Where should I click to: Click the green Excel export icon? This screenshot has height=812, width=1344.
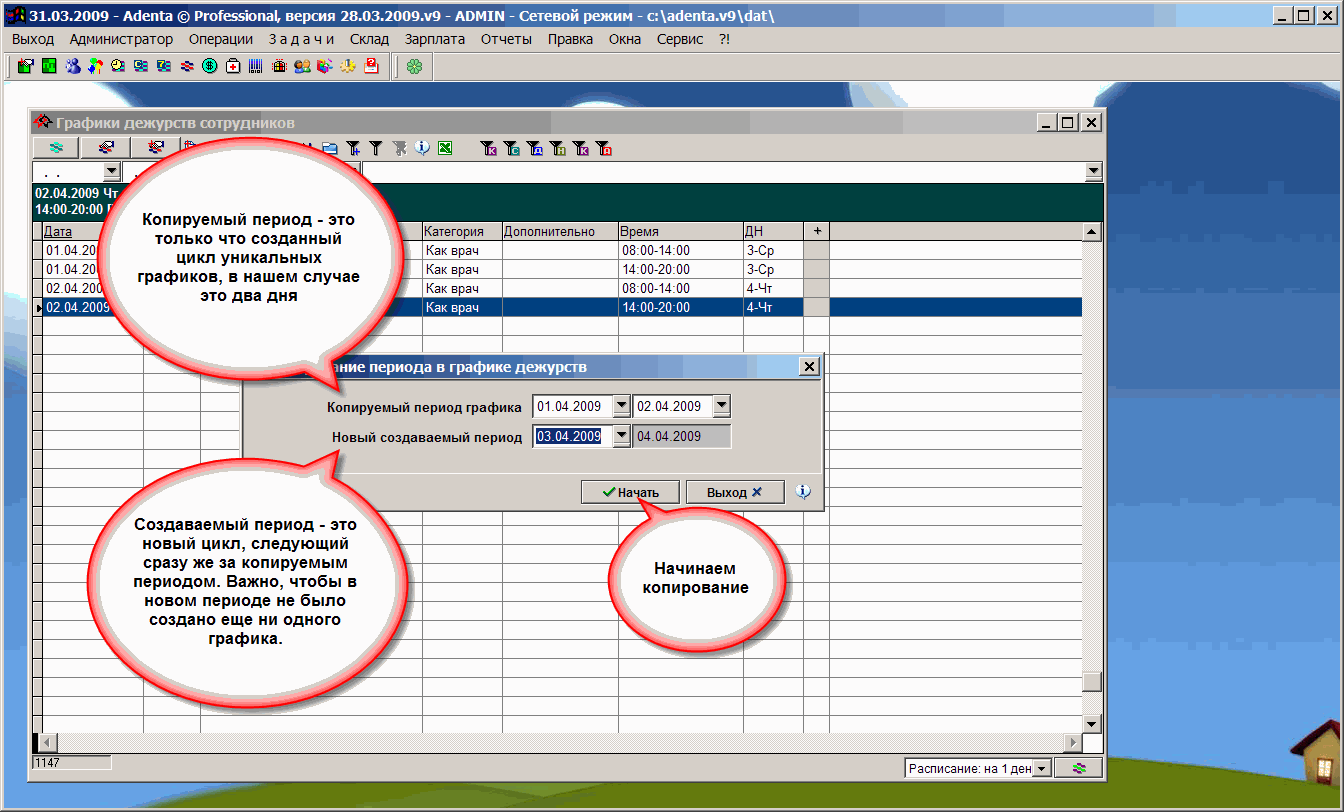click(x=445, y=148)
